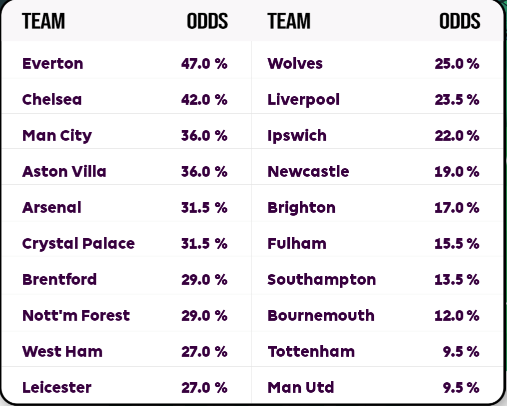Screen dimensions: 507x406
Task: Click Brentford in the left column
Action: click(x=59, y=279)
